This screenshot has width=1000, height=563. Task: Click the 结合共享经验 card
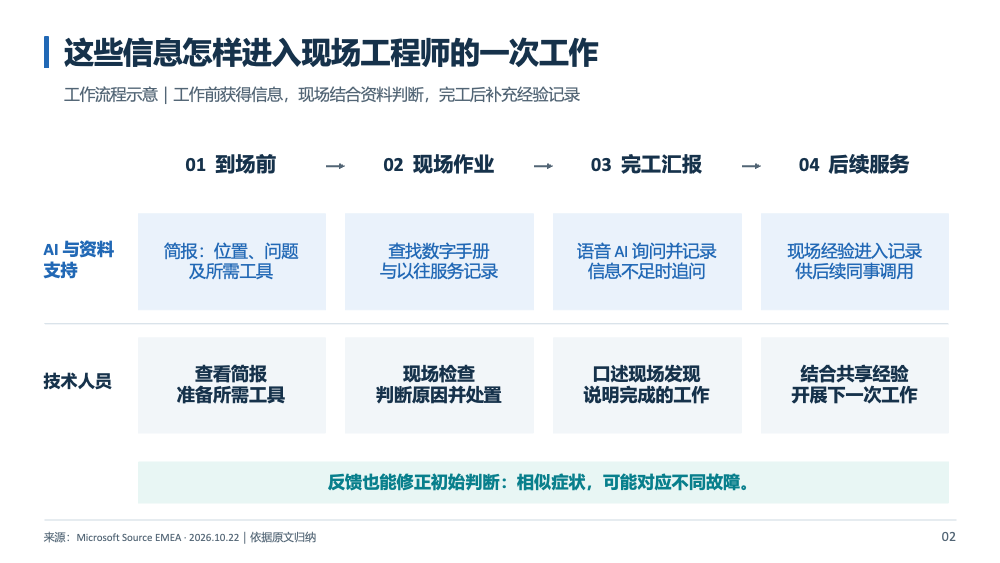pos(855,385)
